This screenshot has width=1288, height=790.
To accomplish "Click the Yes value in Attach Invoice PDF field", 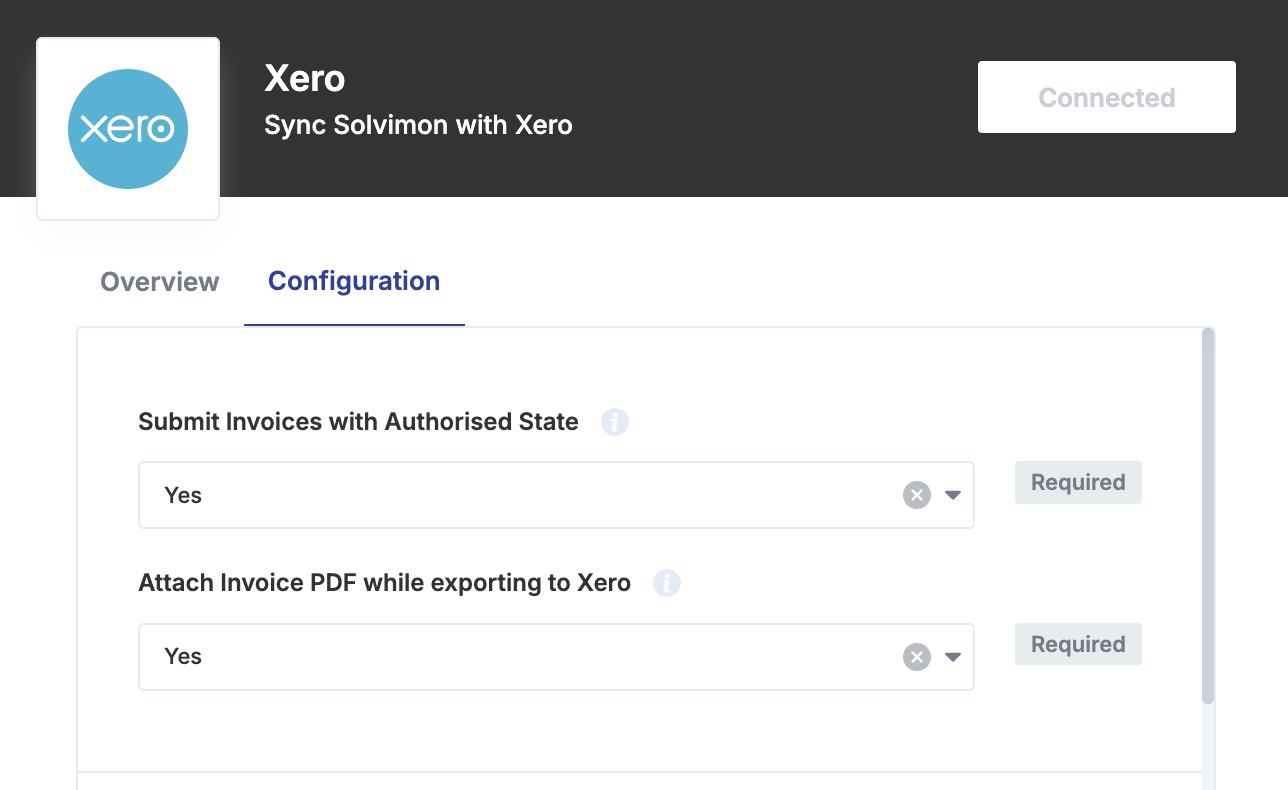I will tap(183, 657).
